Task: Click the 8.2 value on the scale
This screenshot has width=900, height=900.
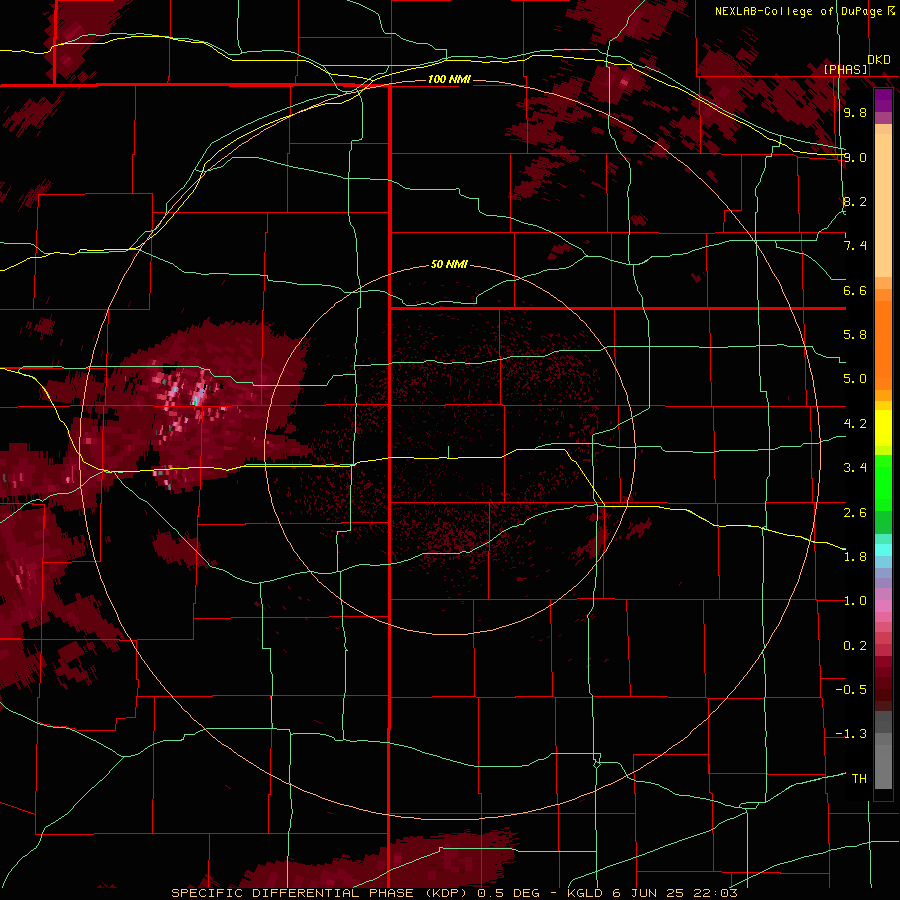Action: 855,201
